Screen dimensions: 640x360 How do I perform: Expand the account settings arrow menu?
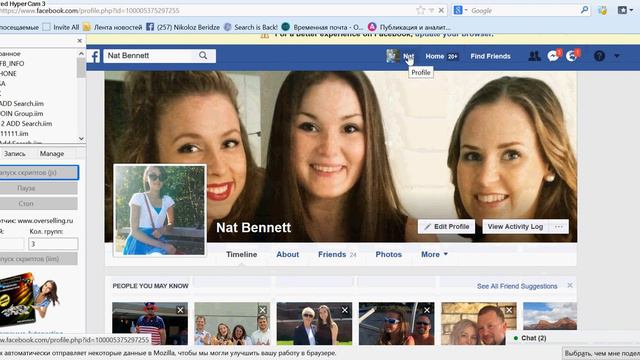(x=616, y=56)
